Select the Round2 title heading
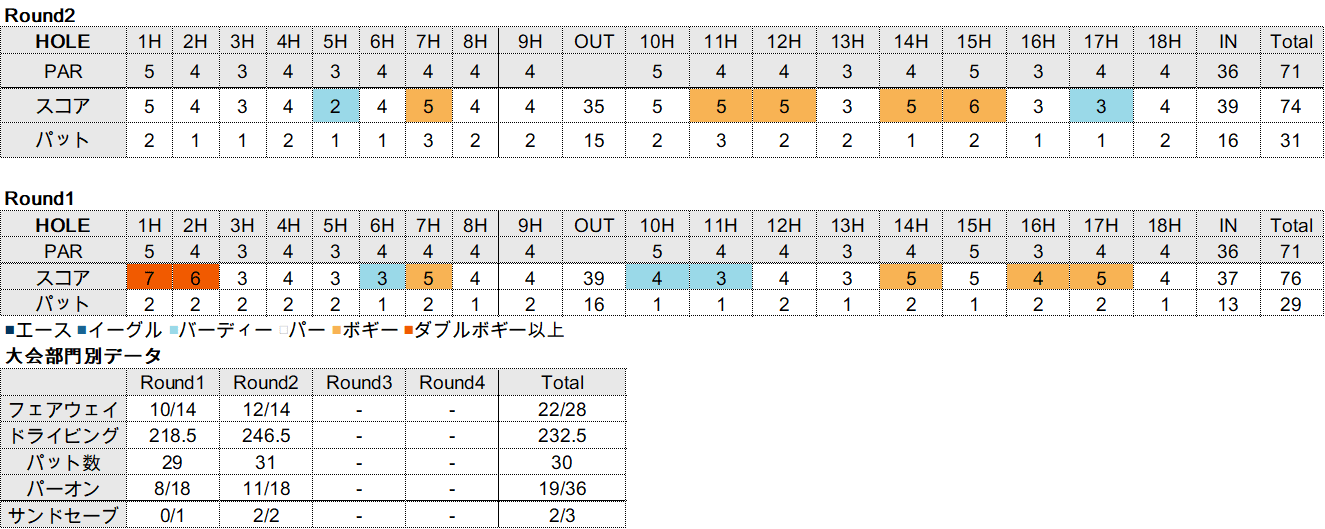 point(40,15)
